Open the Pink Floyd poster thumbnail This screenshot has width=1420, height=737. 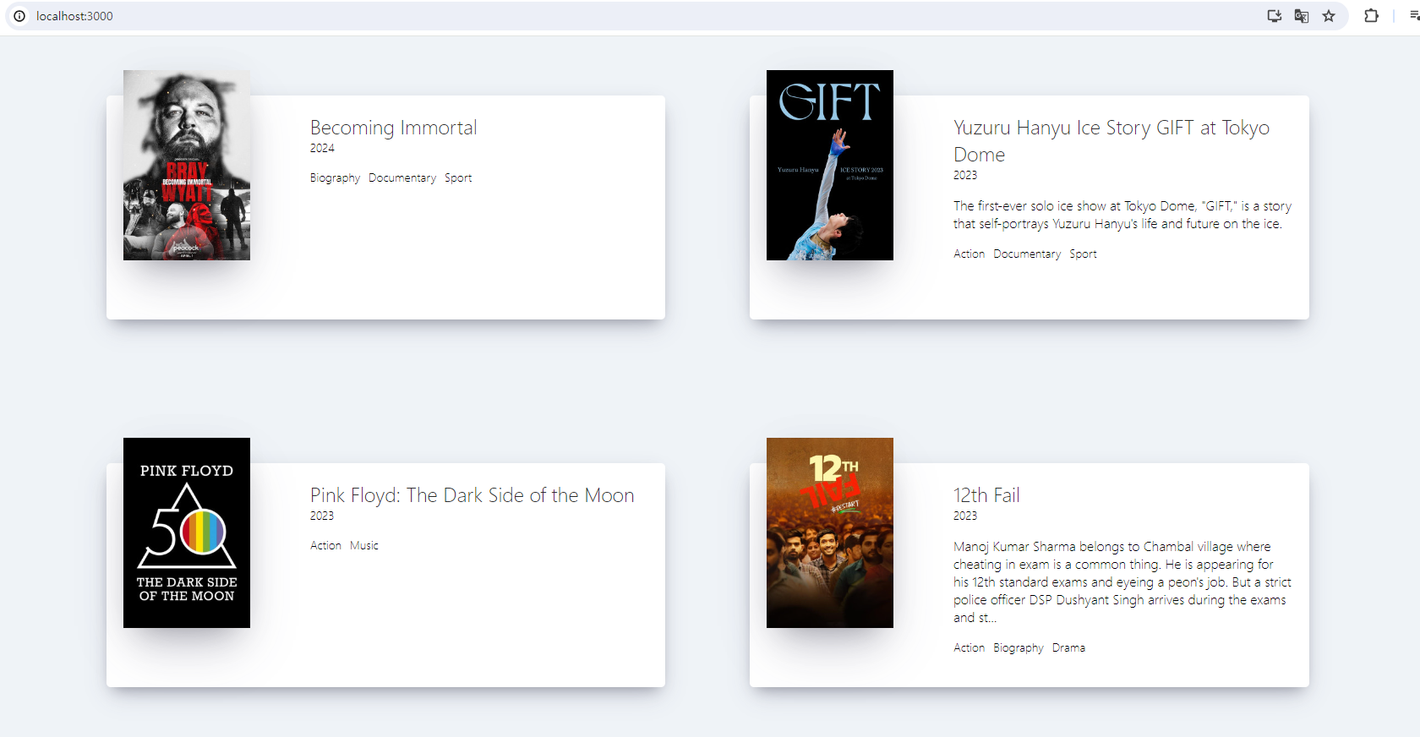pos(187,533)
